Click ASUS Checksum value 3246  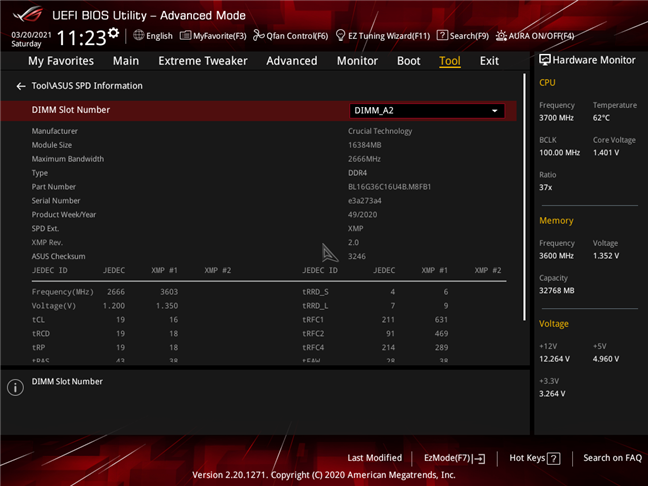[x=357, y=256]
